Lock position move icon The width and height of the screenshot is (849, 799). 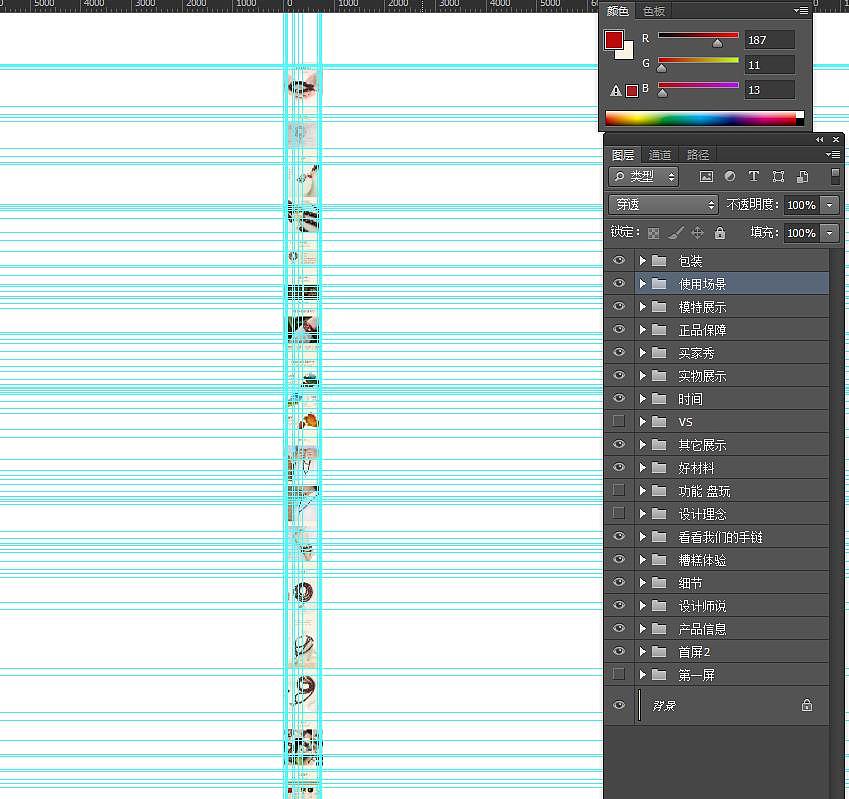[697, 233]
